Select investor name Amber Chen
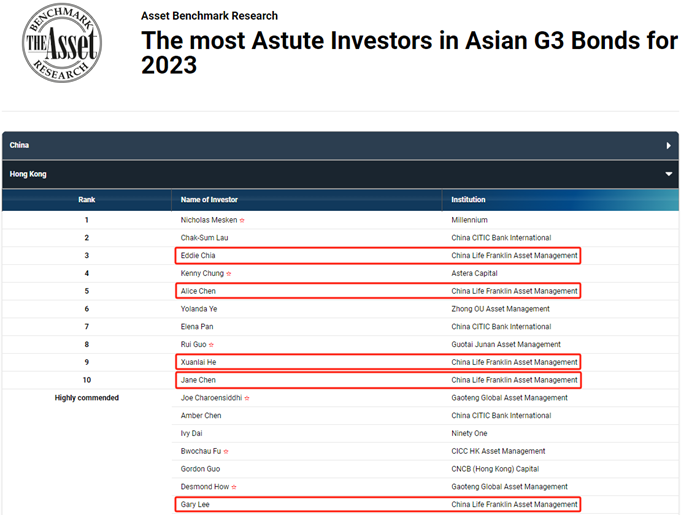This screenshot has width=681, height=515. tap(201, 416)
